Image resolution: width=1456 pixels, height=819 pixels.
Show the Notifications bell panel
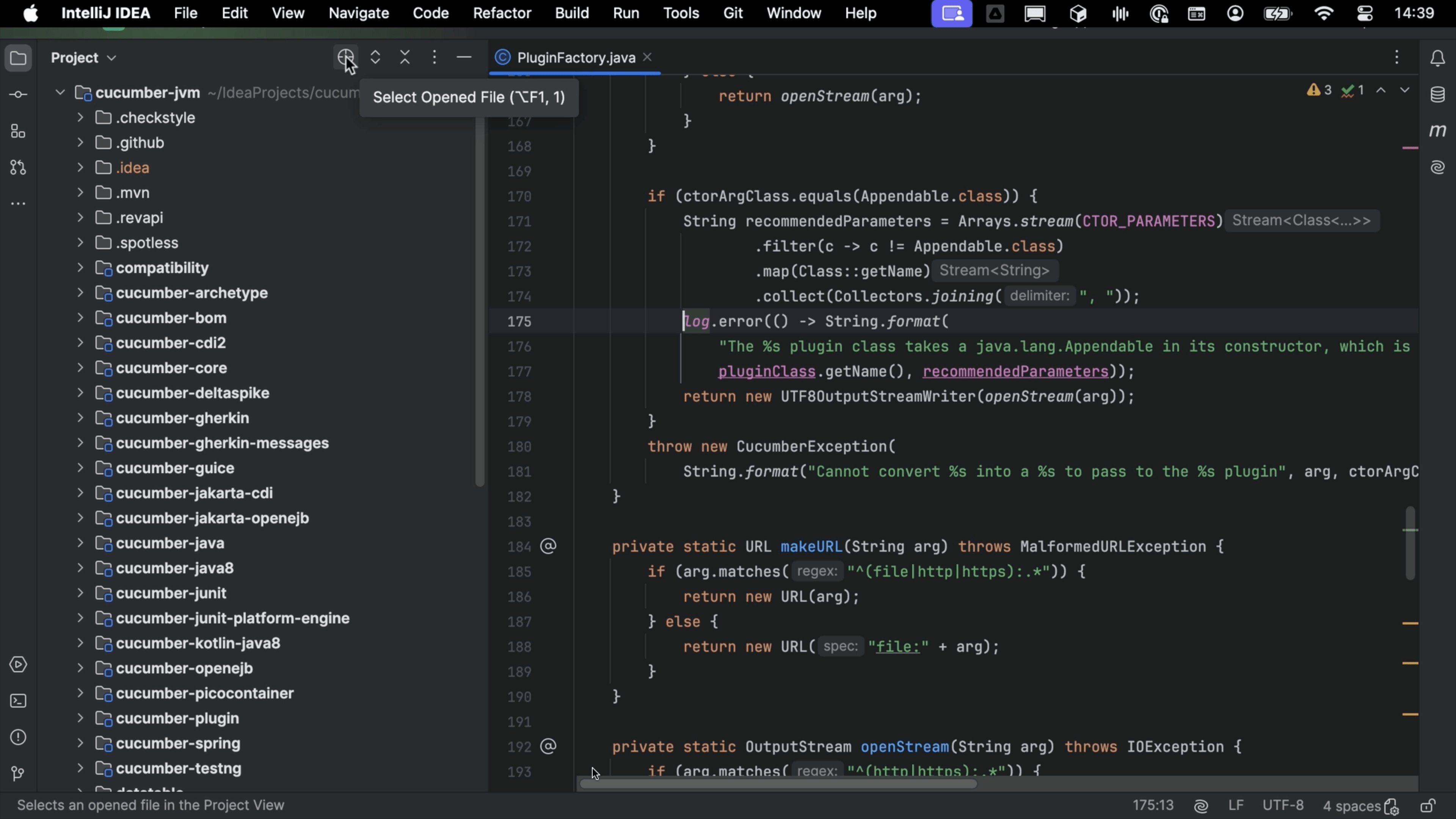tap(1437, 58)
